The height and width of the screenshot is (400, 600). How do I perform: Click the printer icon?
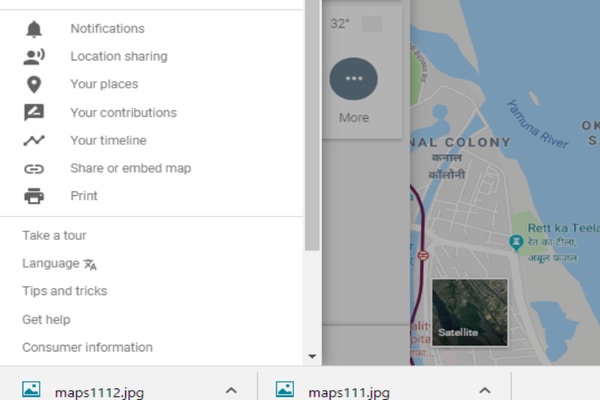point(34,196)
